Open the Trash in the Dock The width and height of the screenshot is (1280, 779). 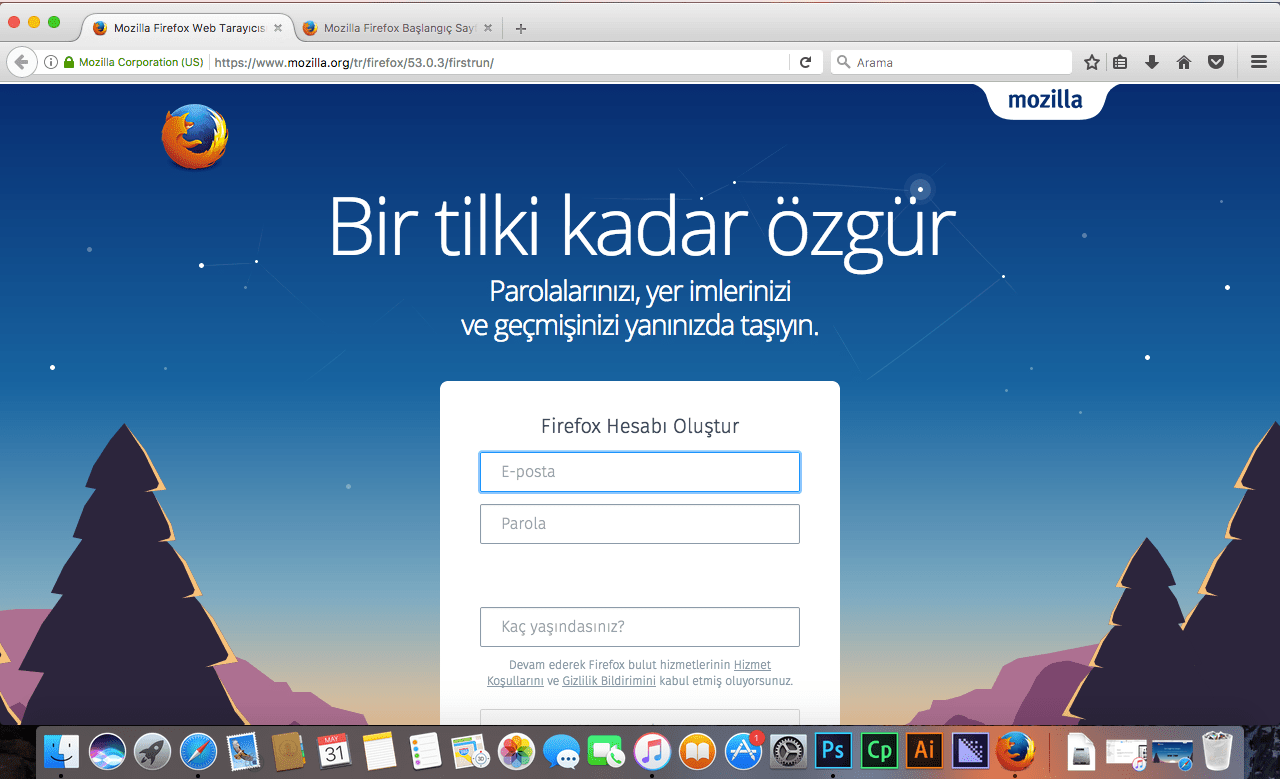(x=1217, y=751)
